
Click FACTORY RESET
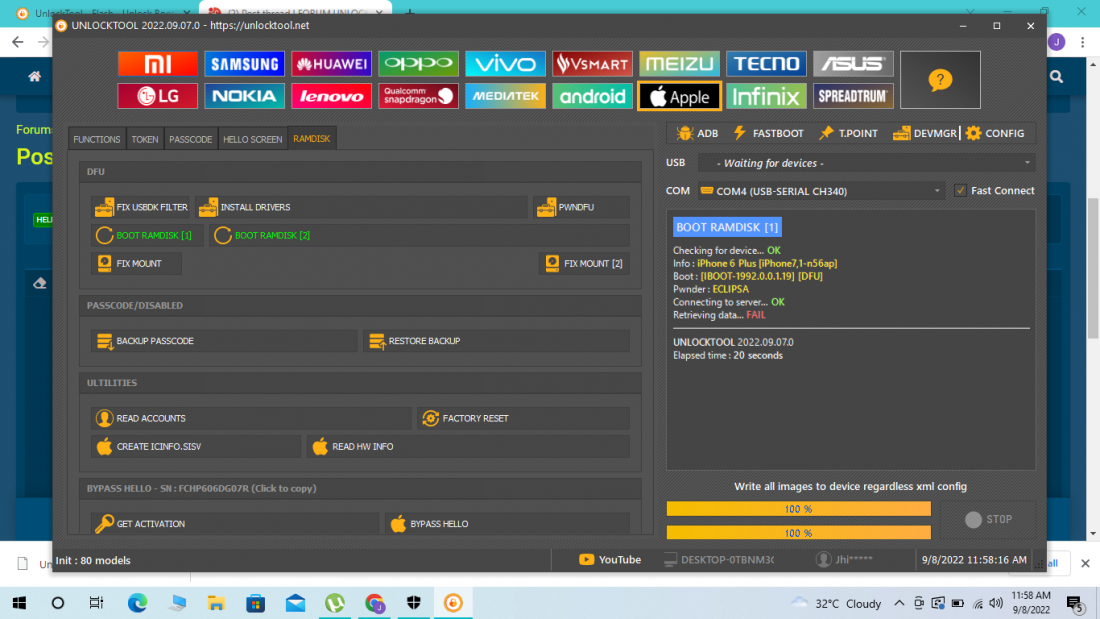coord(523,418)
